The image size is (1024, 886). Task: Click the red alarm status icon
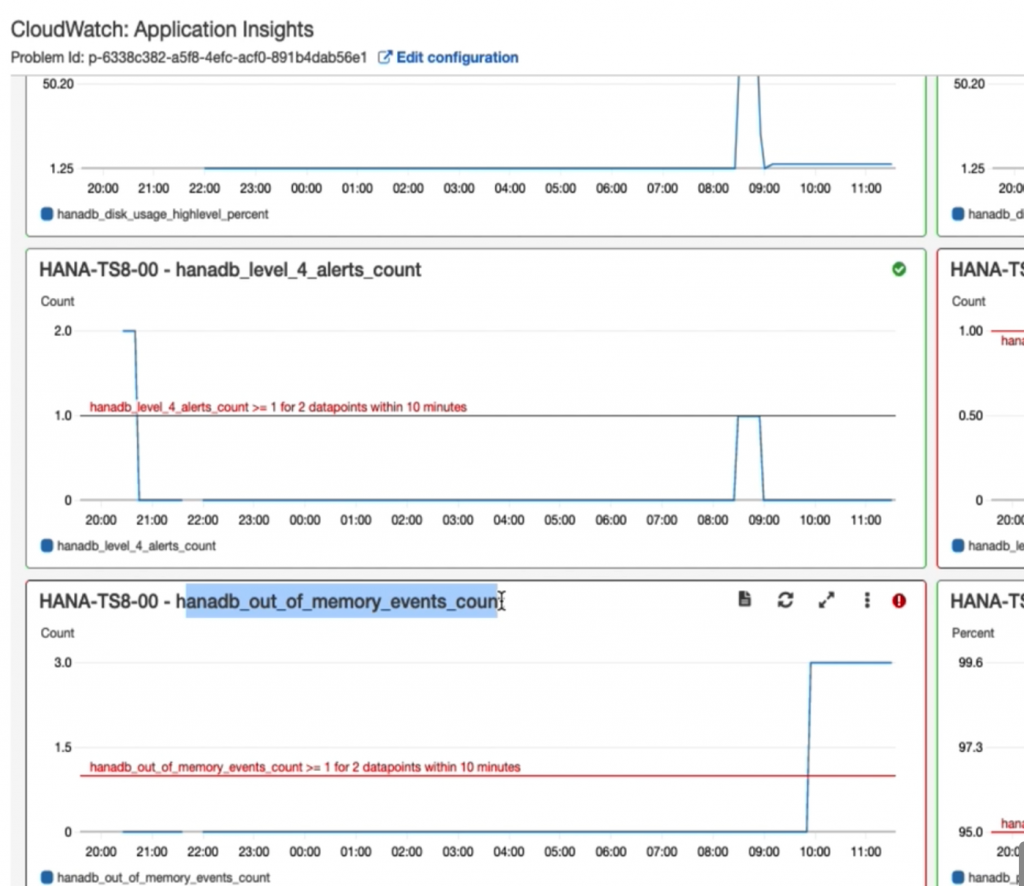click(899, 600)
